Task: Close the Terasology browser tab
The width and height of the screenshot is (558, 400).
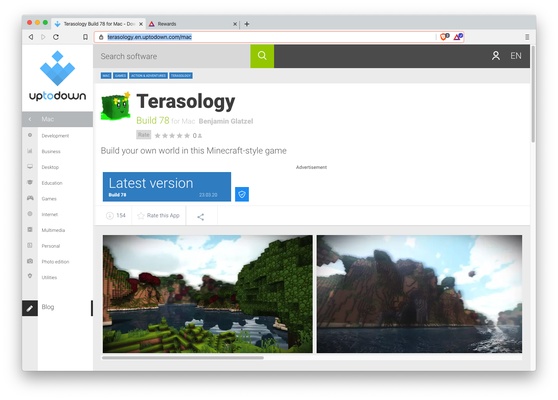Action: [x=141, y=24]
